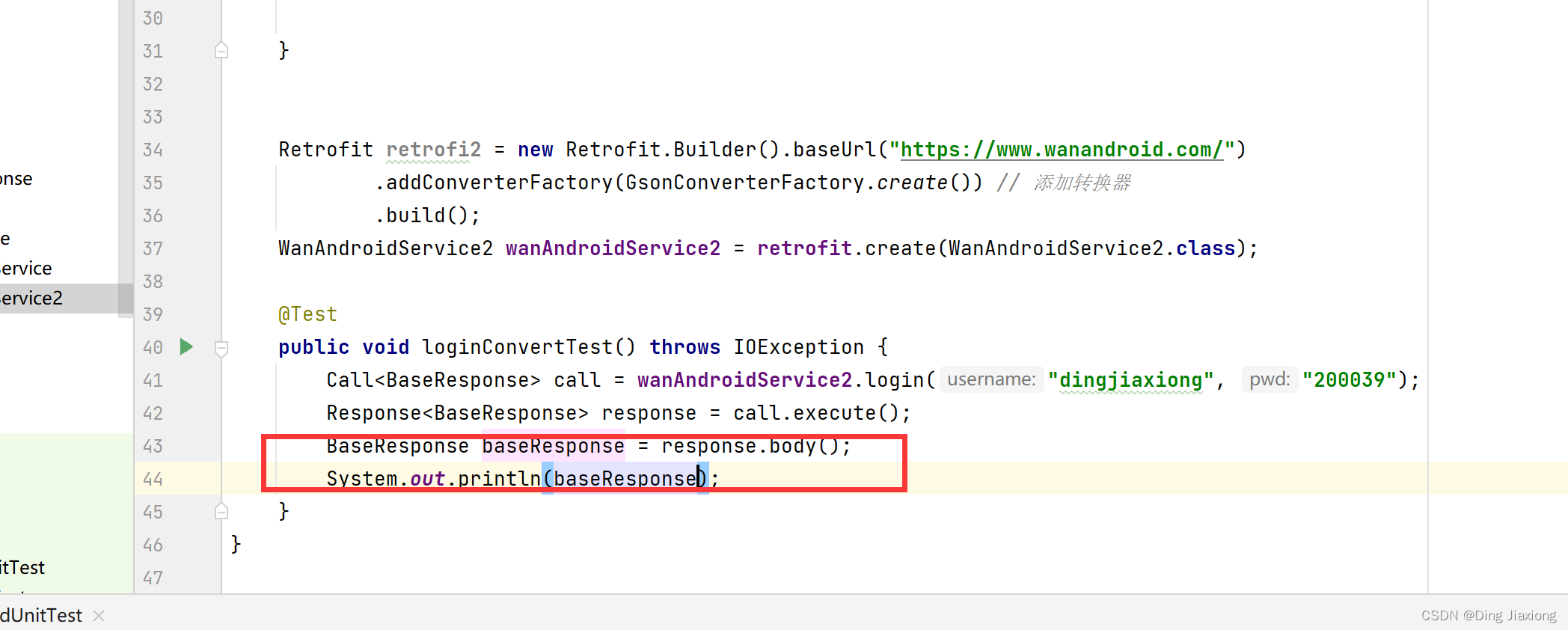Click GsonConverterFactory on line 35
1568x630 pixels.
pyautogui.click(x=744, y=183)
